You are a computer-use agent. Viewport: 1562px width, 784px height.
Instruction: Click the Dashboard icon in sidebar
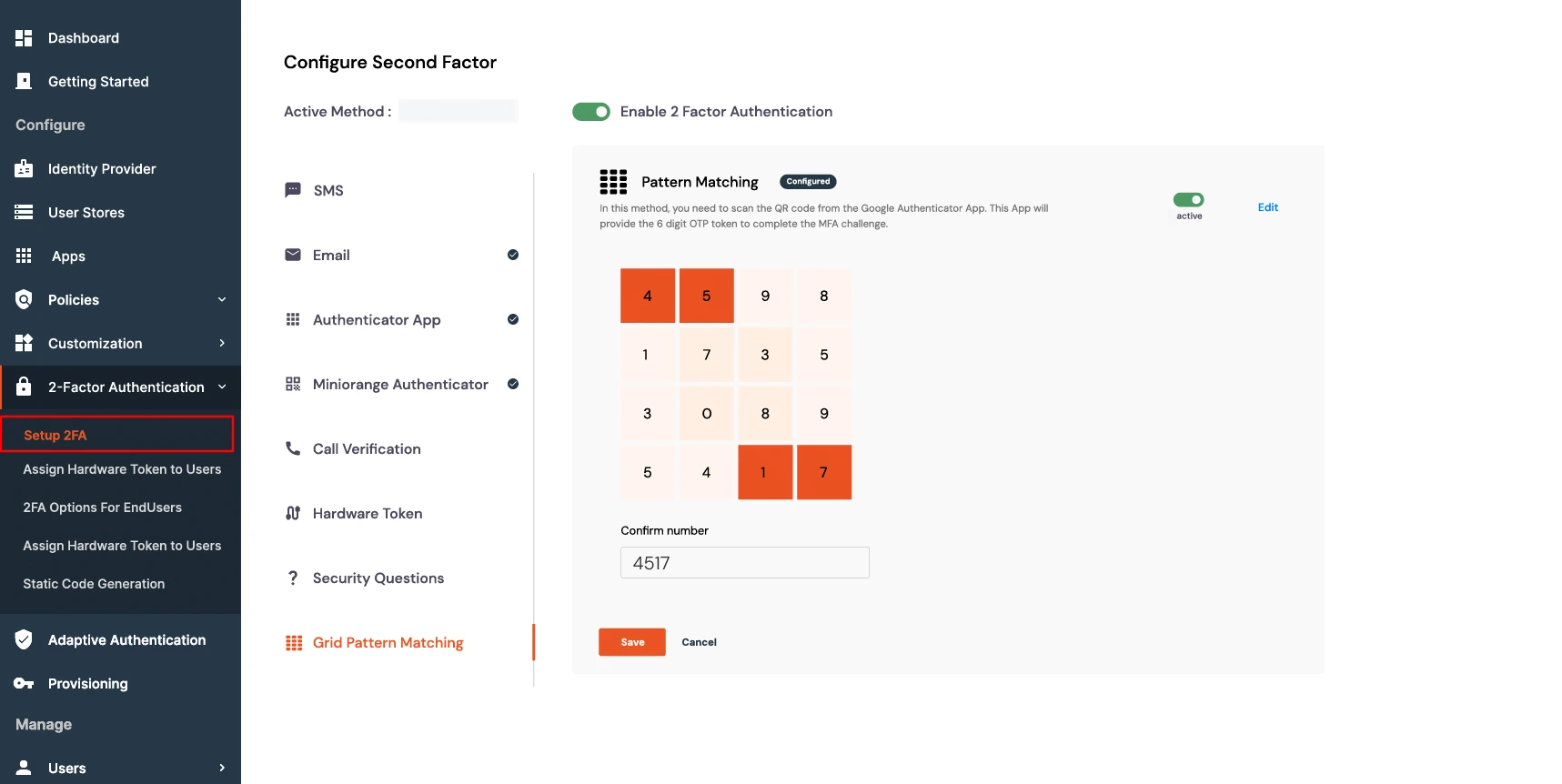24,37
